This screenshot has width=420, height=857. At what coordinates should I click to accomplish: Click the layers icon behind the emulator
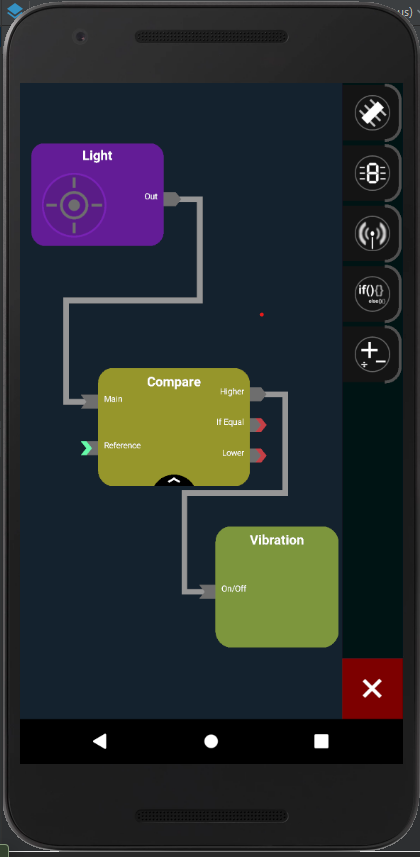pos(16,10)
